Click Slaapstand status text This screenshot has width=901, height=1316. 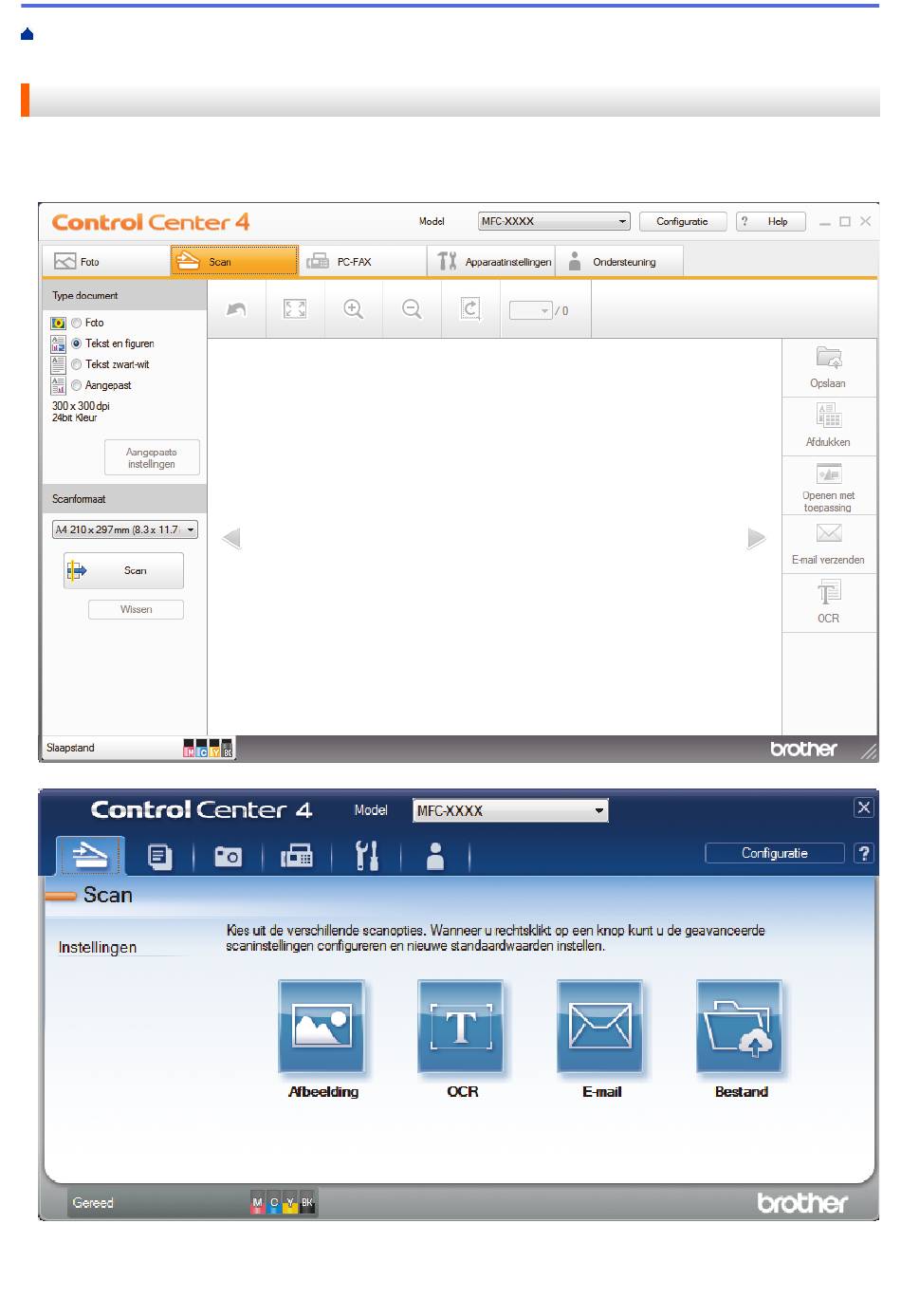(x=71, y=749)
